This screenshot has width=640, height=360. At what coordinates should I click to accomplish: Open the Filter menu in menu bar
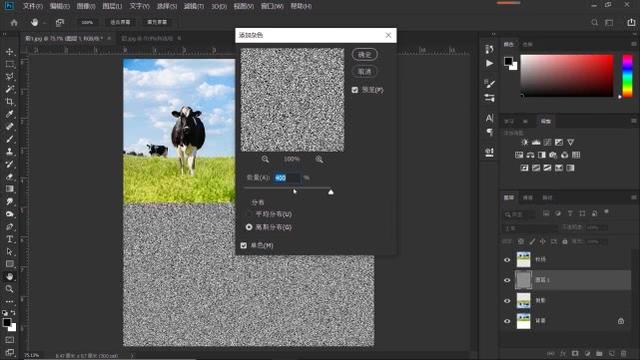[193, 6]
